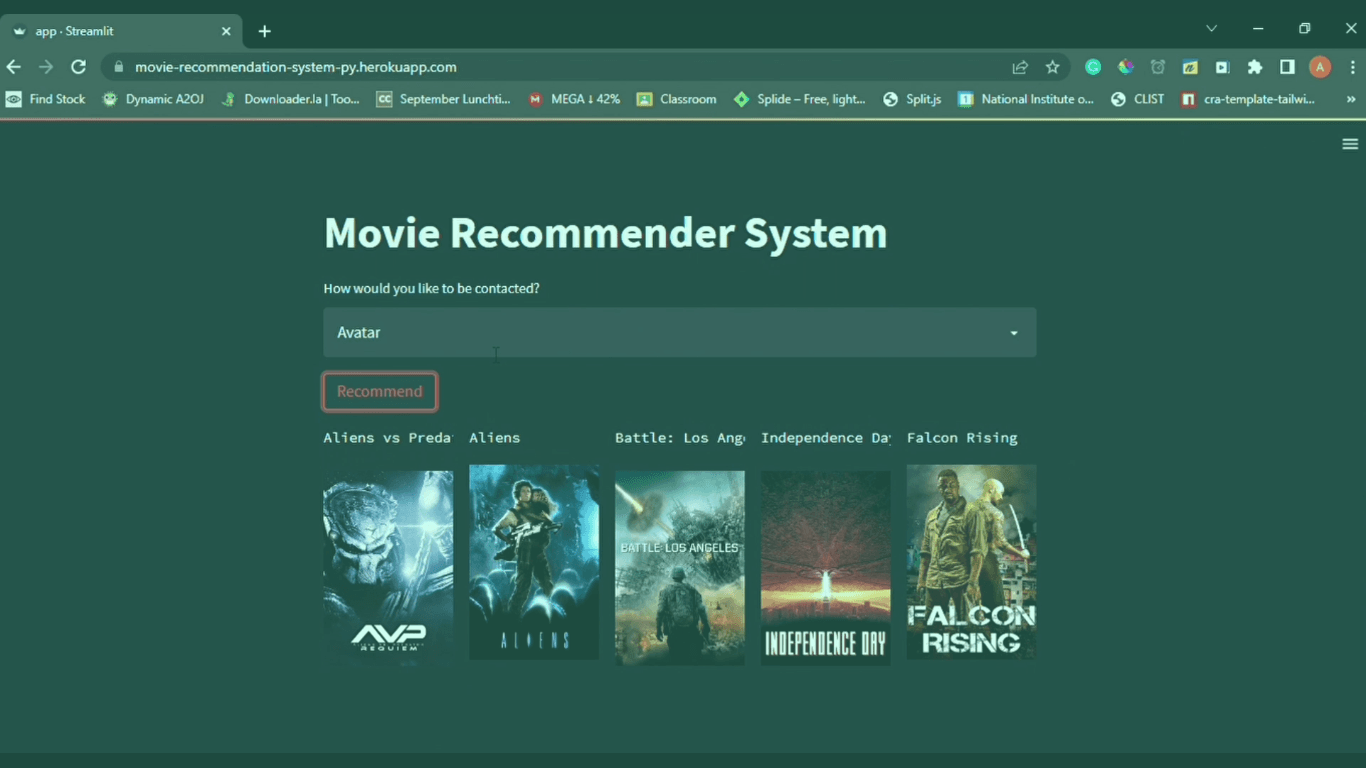
Task: Click the 'Independence Da' title text
Action: point(826,437)
